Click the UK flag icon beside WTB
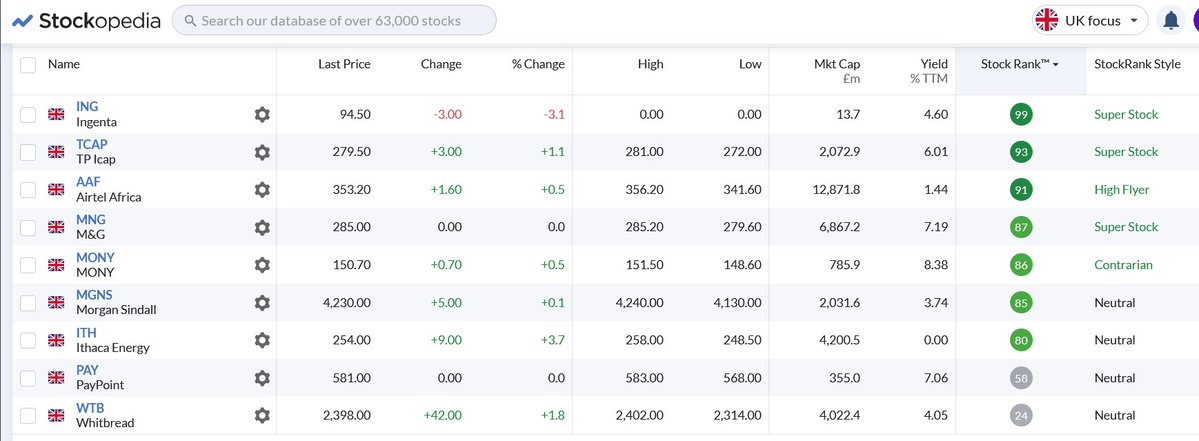Viewport: 1199px width, 441px height. [57, 416]
